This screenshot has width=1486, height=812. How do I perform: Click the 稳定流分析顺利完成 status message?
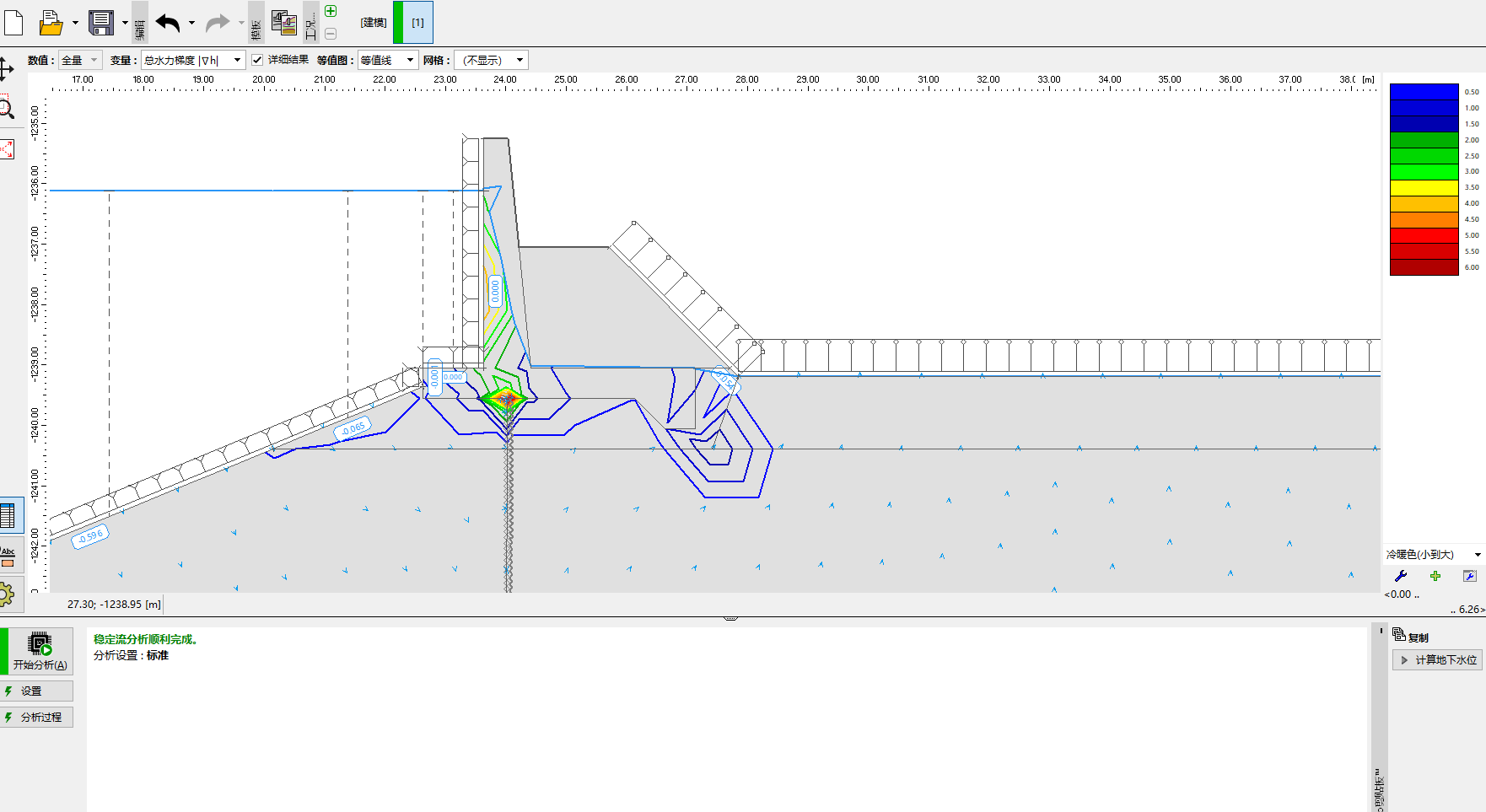coord(145,639)
